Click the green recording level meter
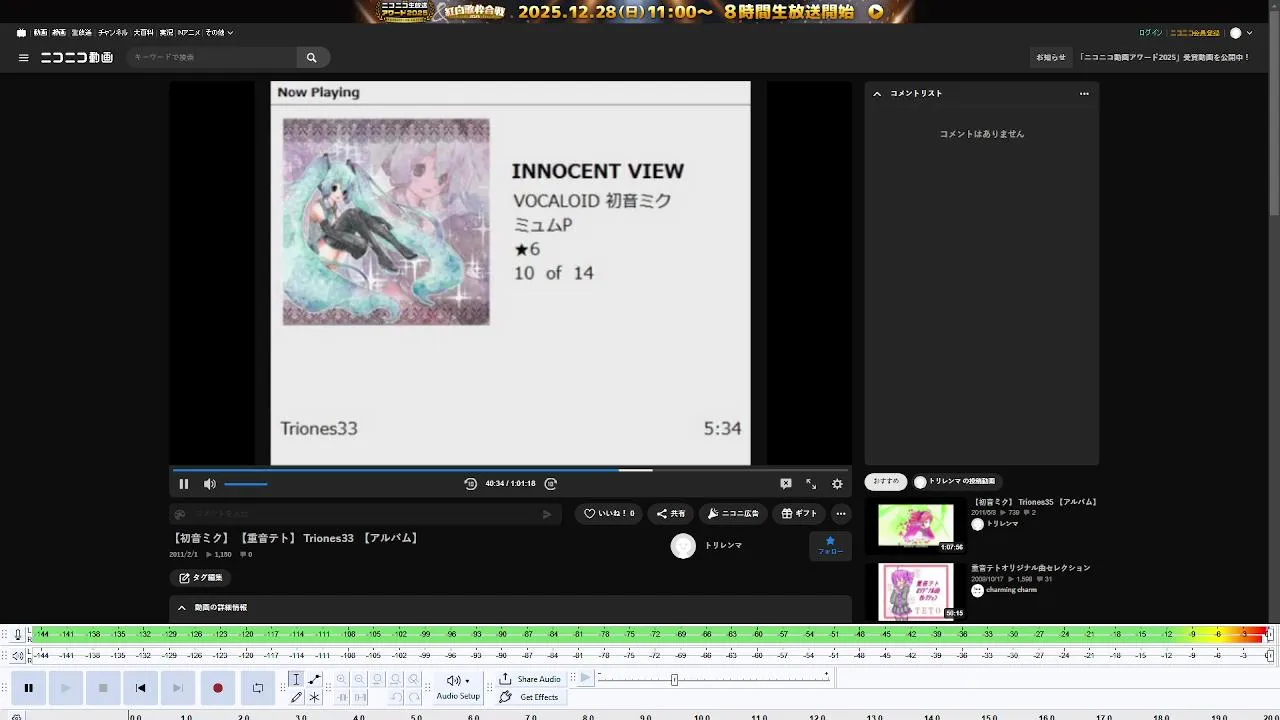Screen dimensions: 1280x720 (648, 634)
